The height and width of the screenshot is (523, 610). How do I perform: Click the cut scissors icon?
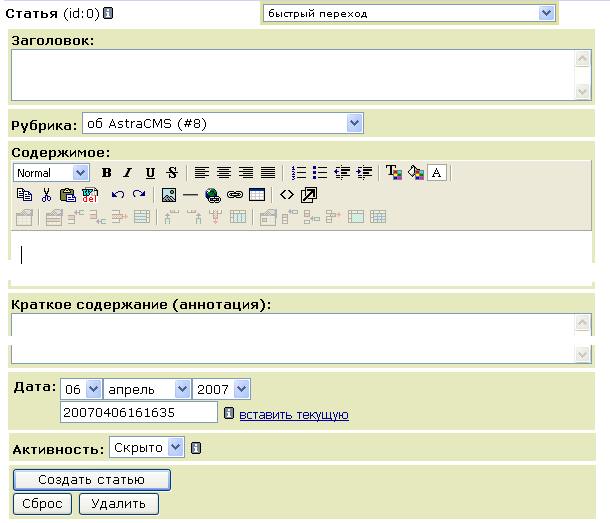tap(46, 195)
